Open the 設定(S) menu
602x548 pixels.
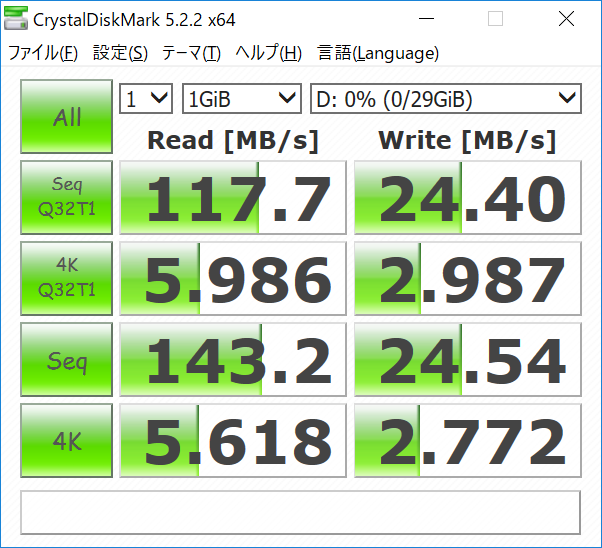pyautogui.click(x=120, y=53)
